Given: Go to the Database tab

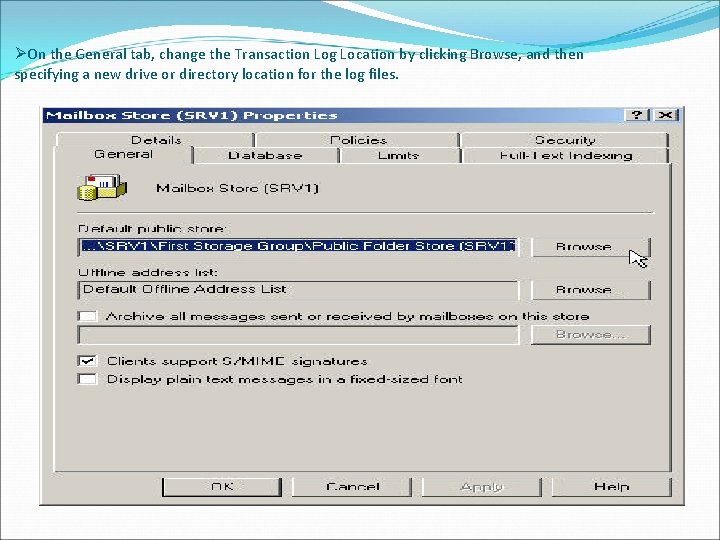Looking at the screenshot, I should point(265,155).
